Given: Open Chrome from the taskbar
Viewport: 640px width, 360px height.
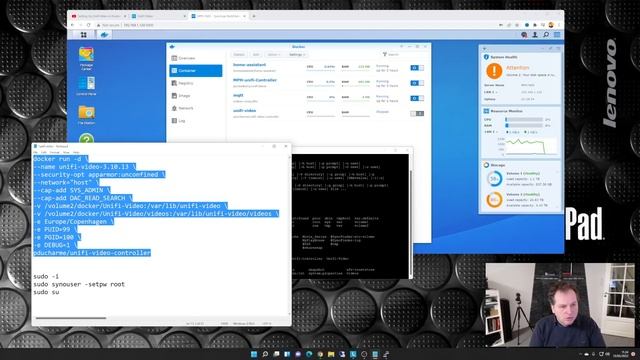Looking at the screenshot, I should point(320,354).
